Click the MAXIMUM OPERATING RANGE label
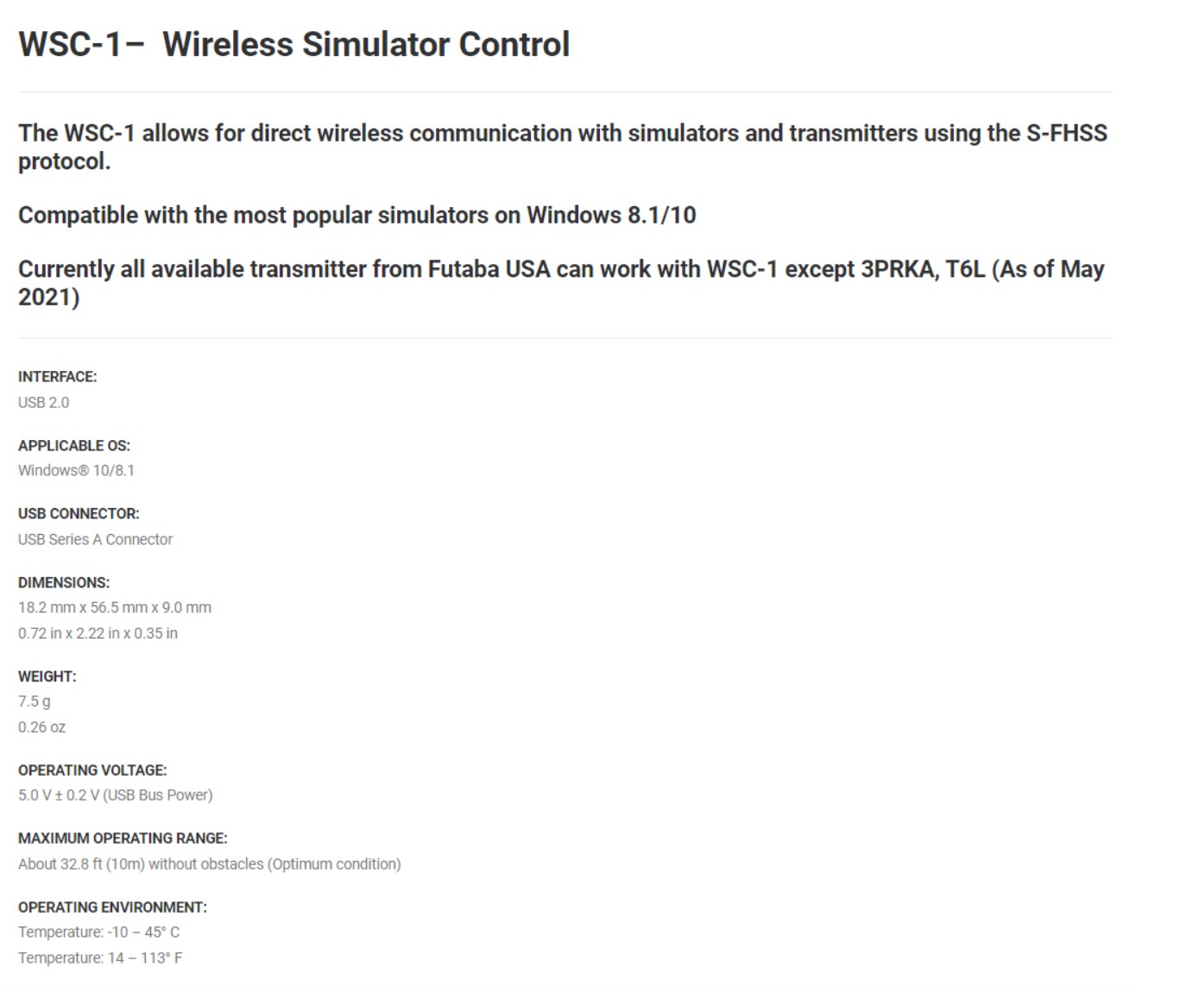 click(123, 838)
